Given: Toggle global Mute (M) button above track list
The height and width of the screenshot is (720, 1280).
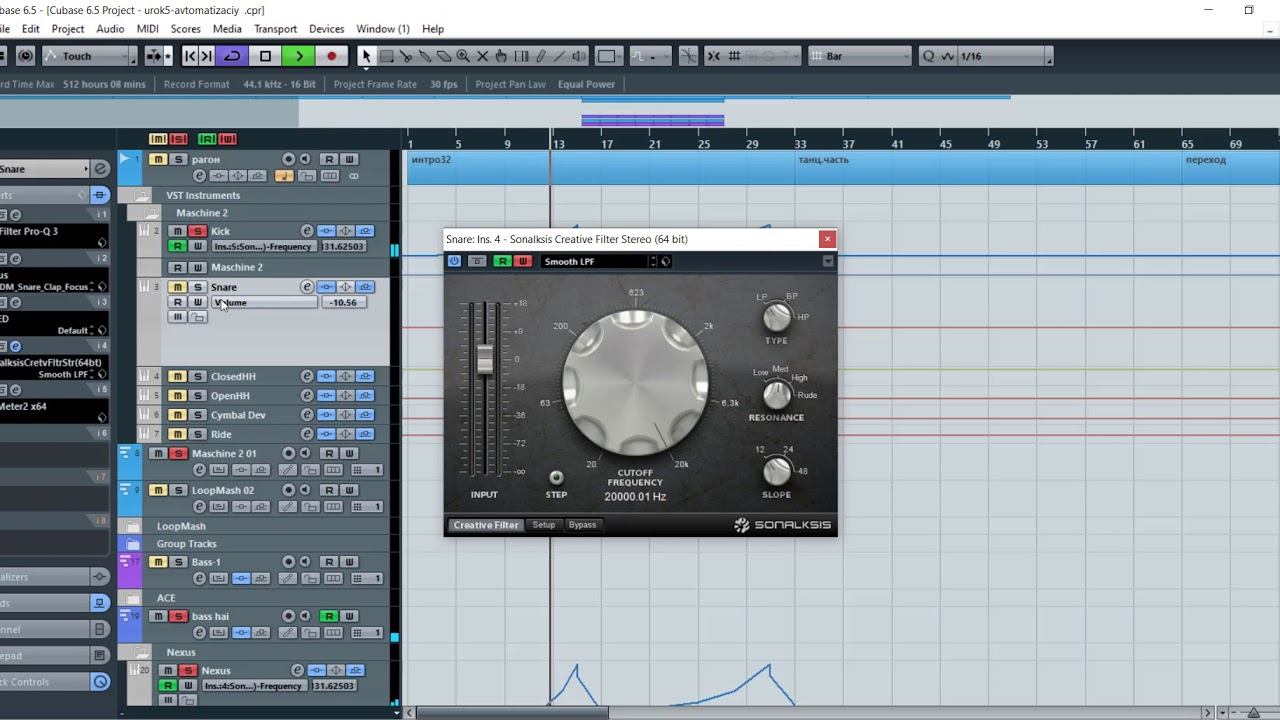Looking at the screenshot, I should tap(158, 139).
